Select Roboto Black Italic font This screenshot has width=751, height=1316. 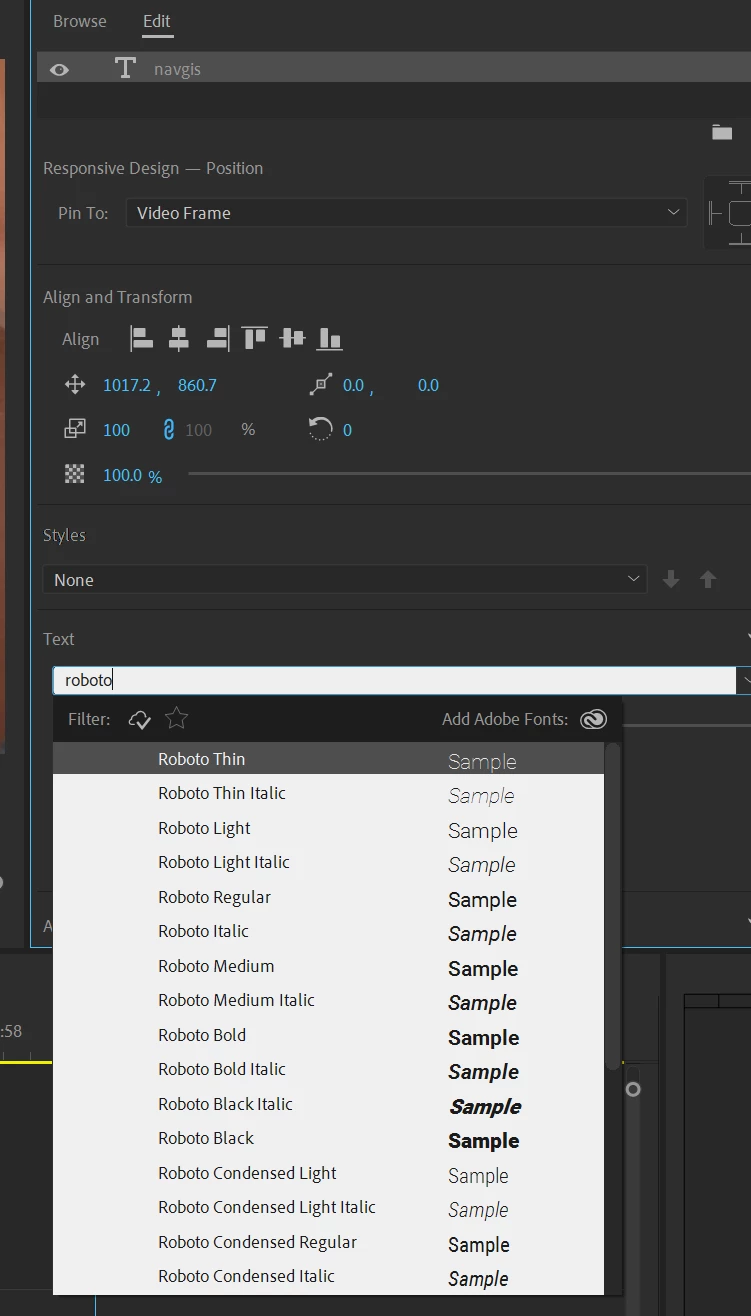tap(329, 1104)
